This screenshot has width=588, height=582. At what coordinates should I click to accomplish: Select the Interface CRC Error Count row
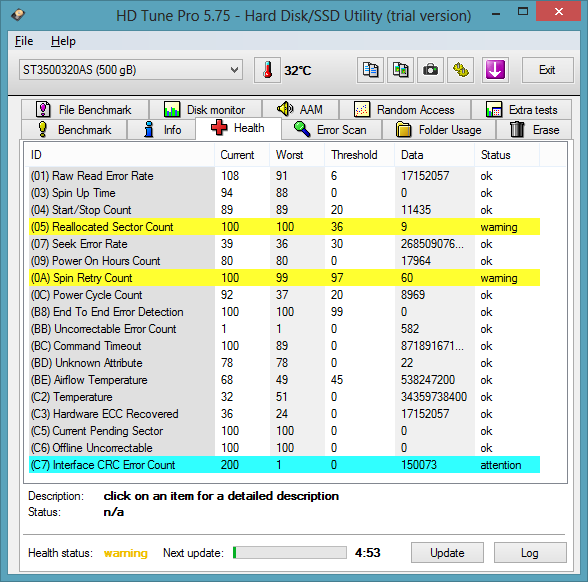[x=284, y=465]
